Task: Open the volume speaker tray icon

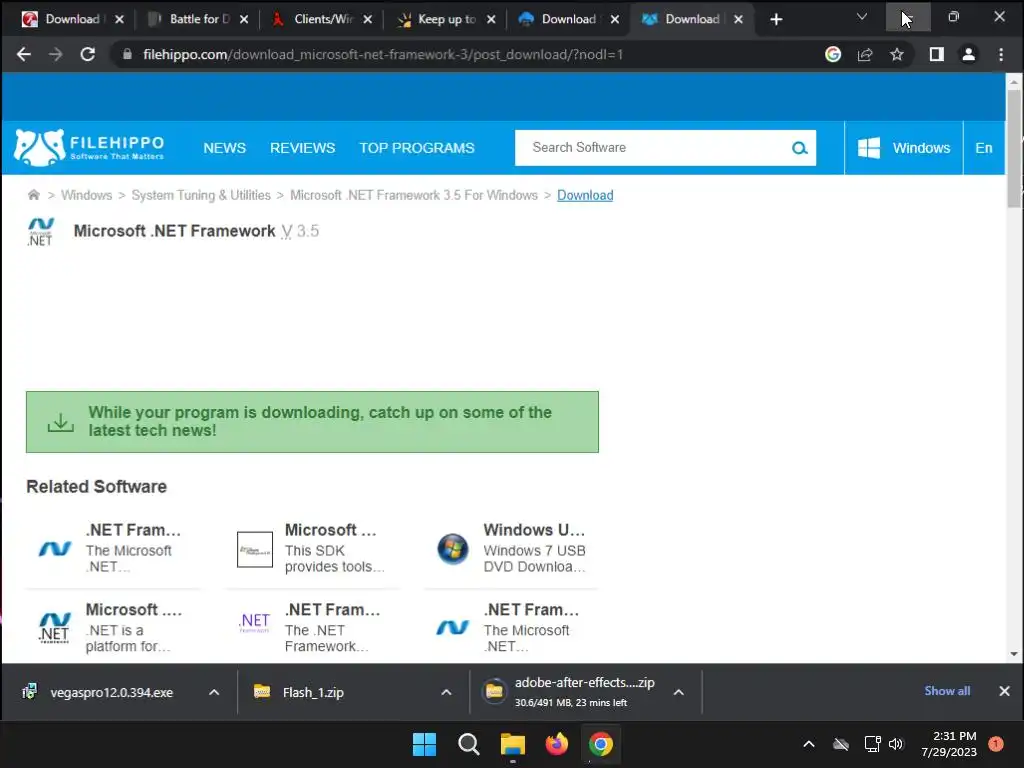Action: pos(896,744)
